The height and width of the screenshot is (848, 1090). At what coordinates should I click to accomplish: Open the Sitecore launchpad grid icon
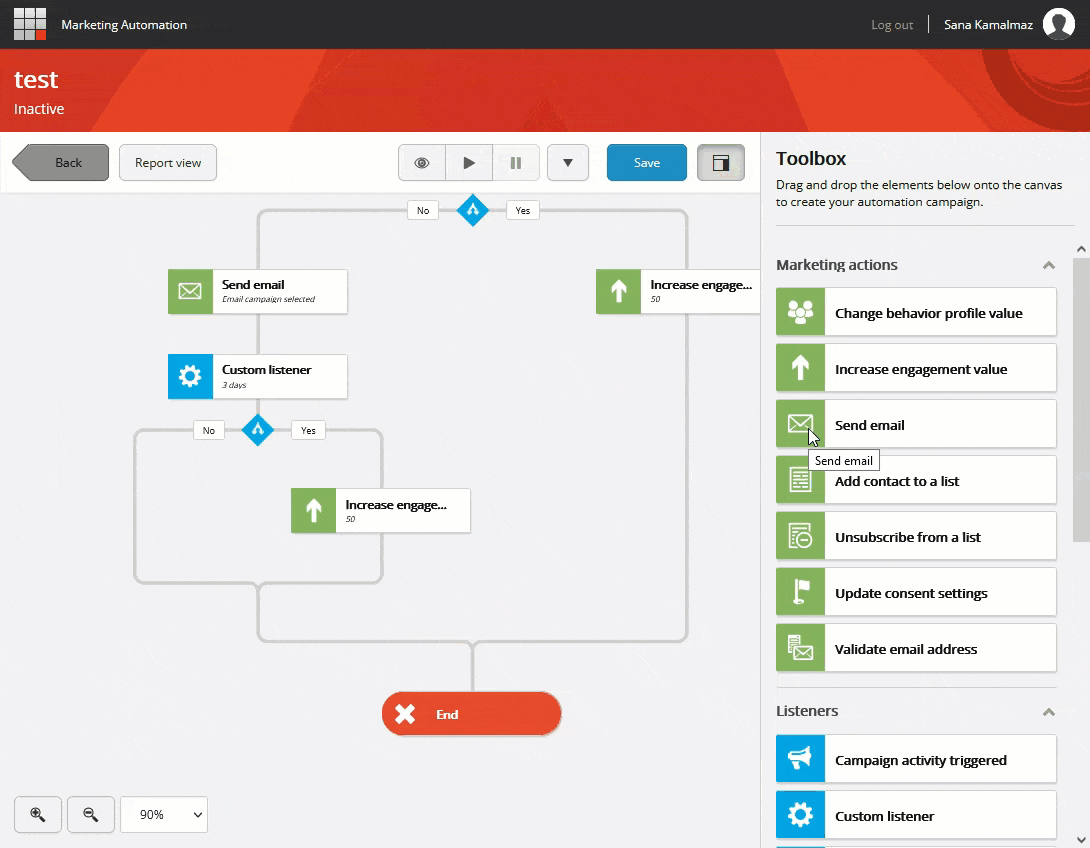click(x=30, y=24)
